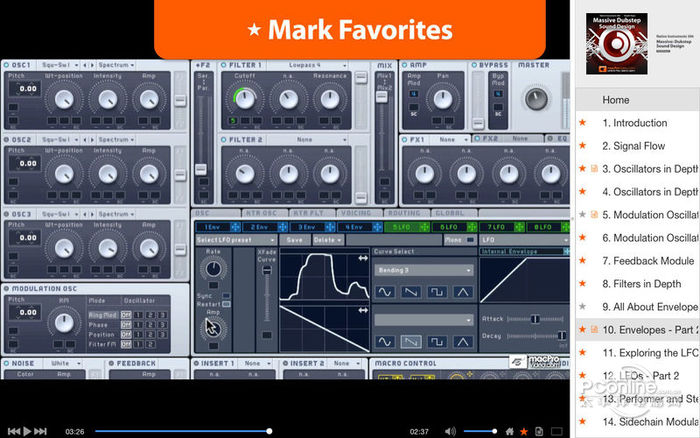Click the LFO preset Save button
This screenshot has height=438, width=700.
[294, 240]
